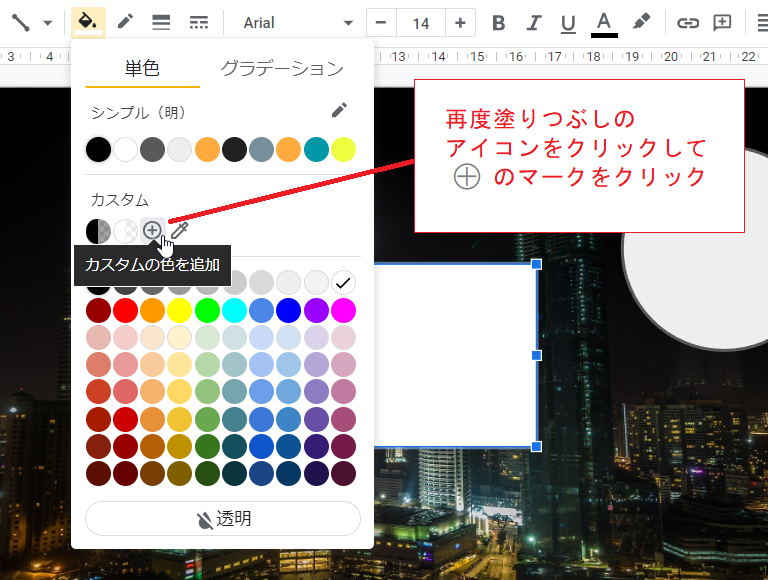
Task: Increase font size with plus button
Action: (460, 23)
